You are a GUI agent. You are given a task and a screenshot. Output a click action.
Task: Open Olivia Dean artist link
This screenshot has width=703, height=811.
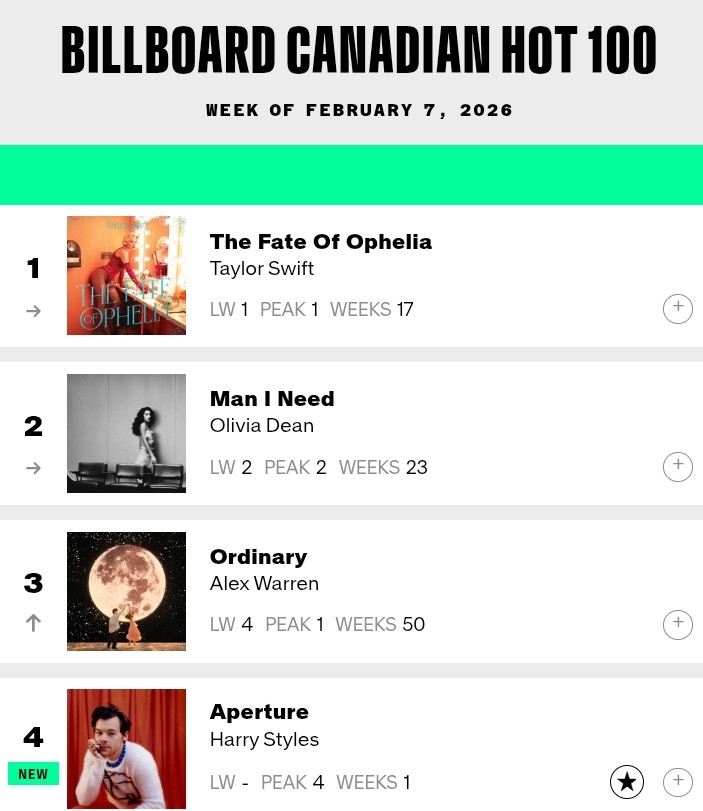click(x=262, y=426)
